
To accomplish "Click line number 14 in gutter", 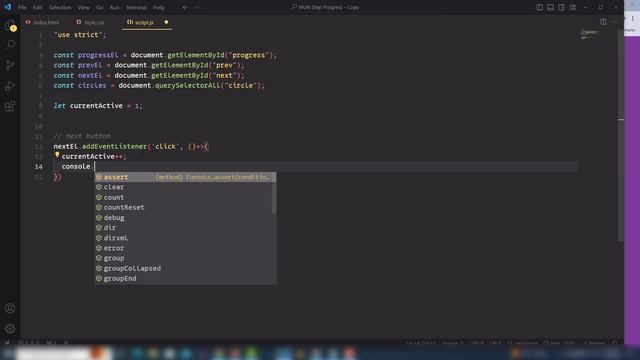I will tap(38, 167).
